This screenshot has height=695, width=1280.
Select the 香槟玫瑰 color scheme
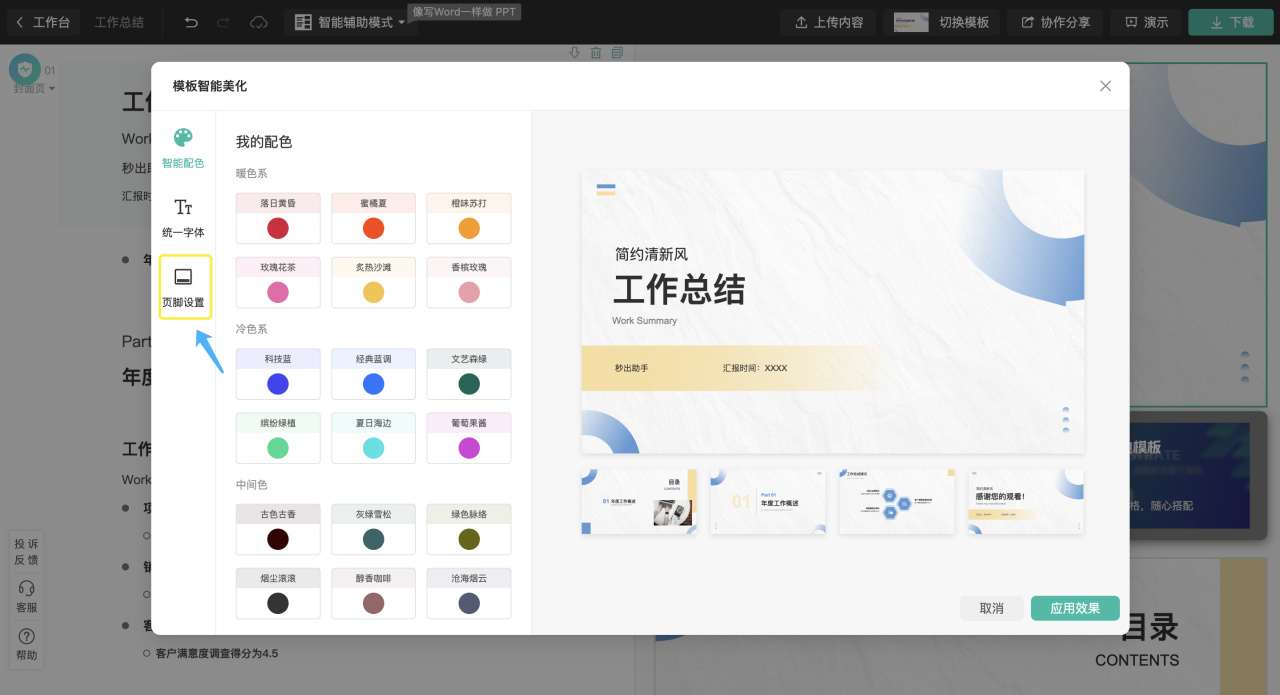(x=468, y=282)
